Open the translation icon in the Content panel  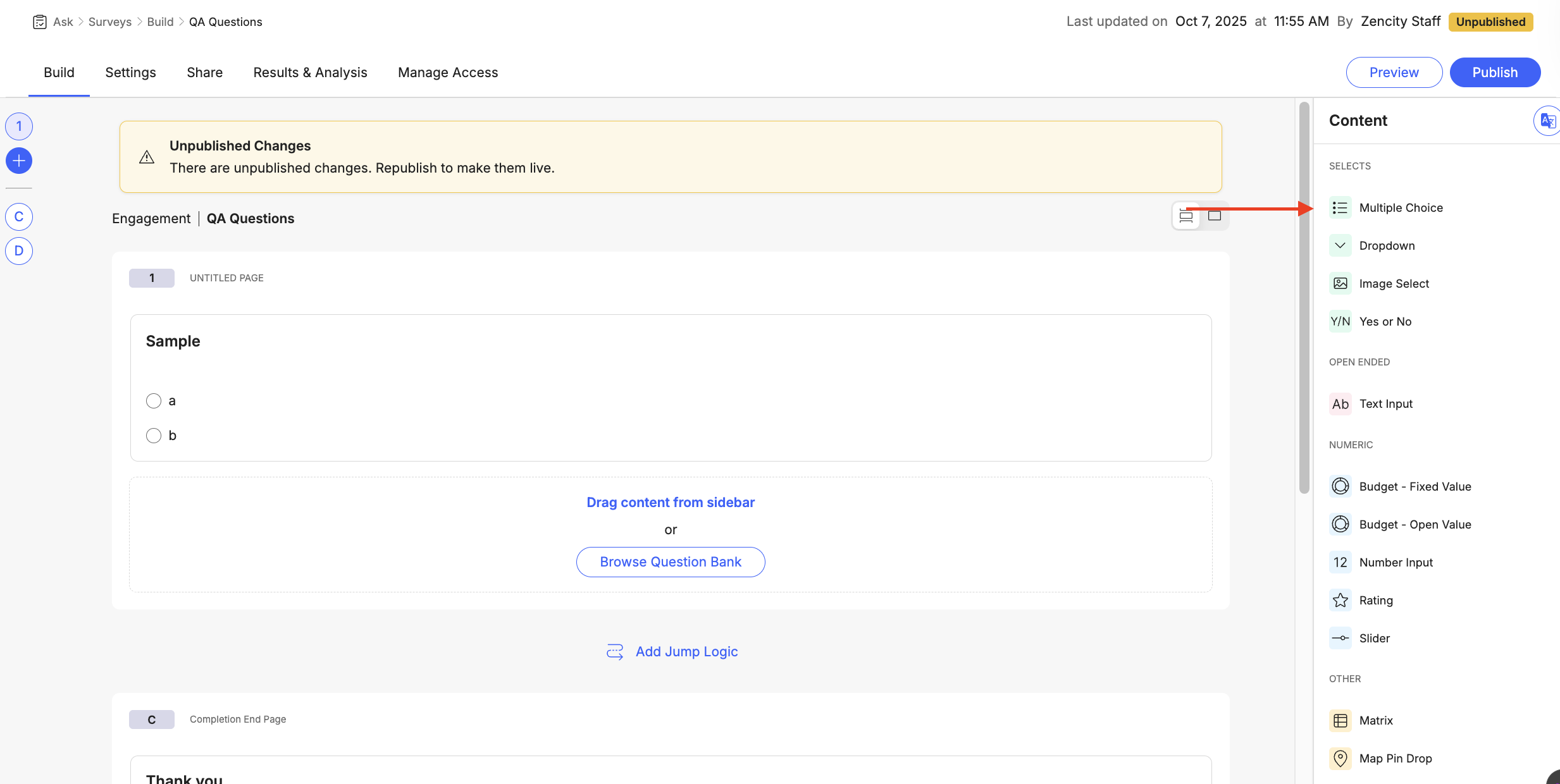(1547, 120)
